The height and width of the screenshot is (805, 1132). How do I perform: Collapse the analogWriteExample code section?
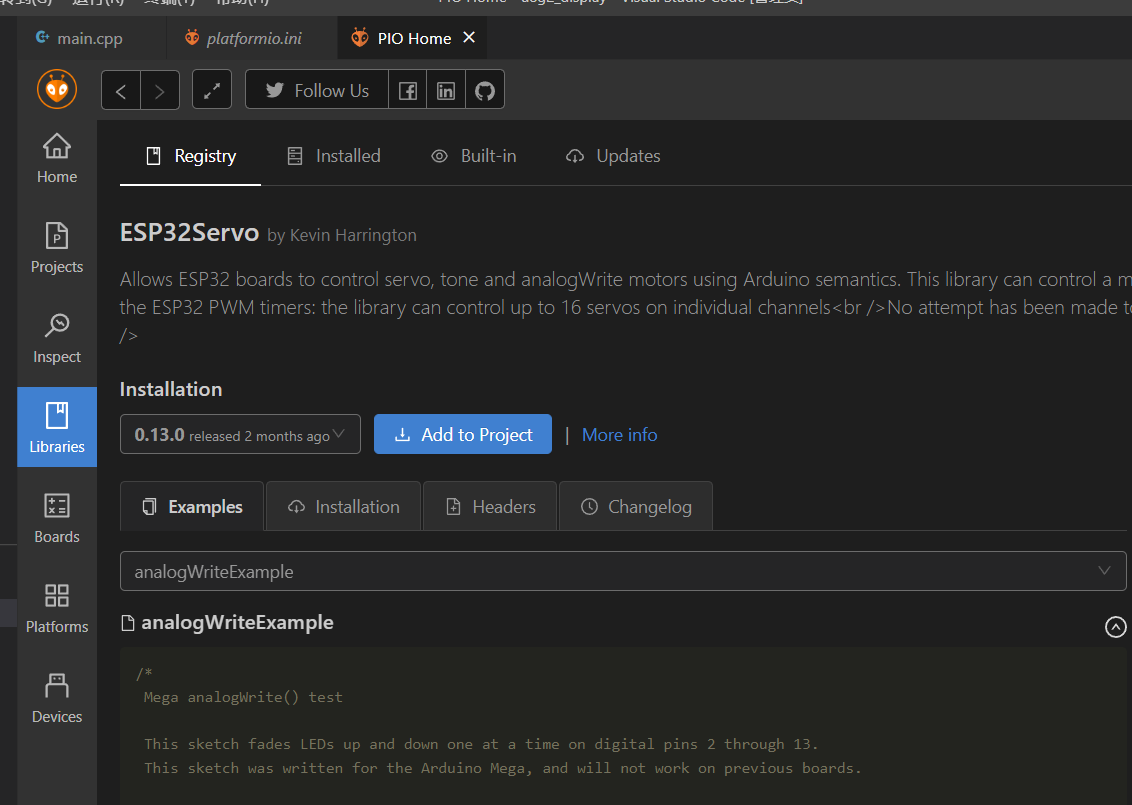1115,626
